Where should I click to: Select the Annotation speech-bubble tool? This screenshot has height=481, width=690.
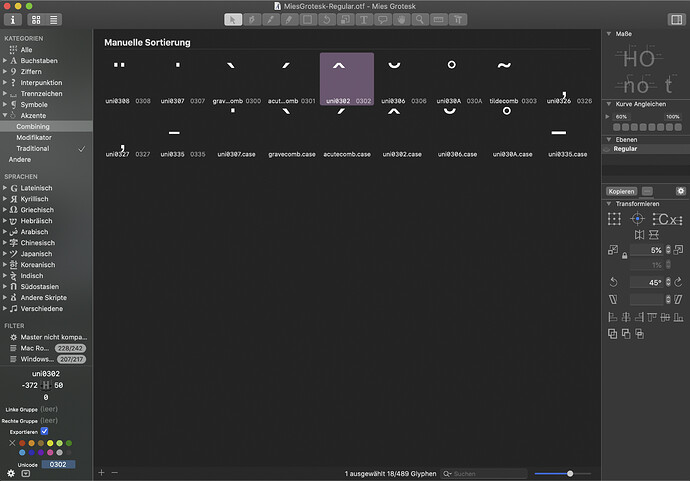point(383,19)
